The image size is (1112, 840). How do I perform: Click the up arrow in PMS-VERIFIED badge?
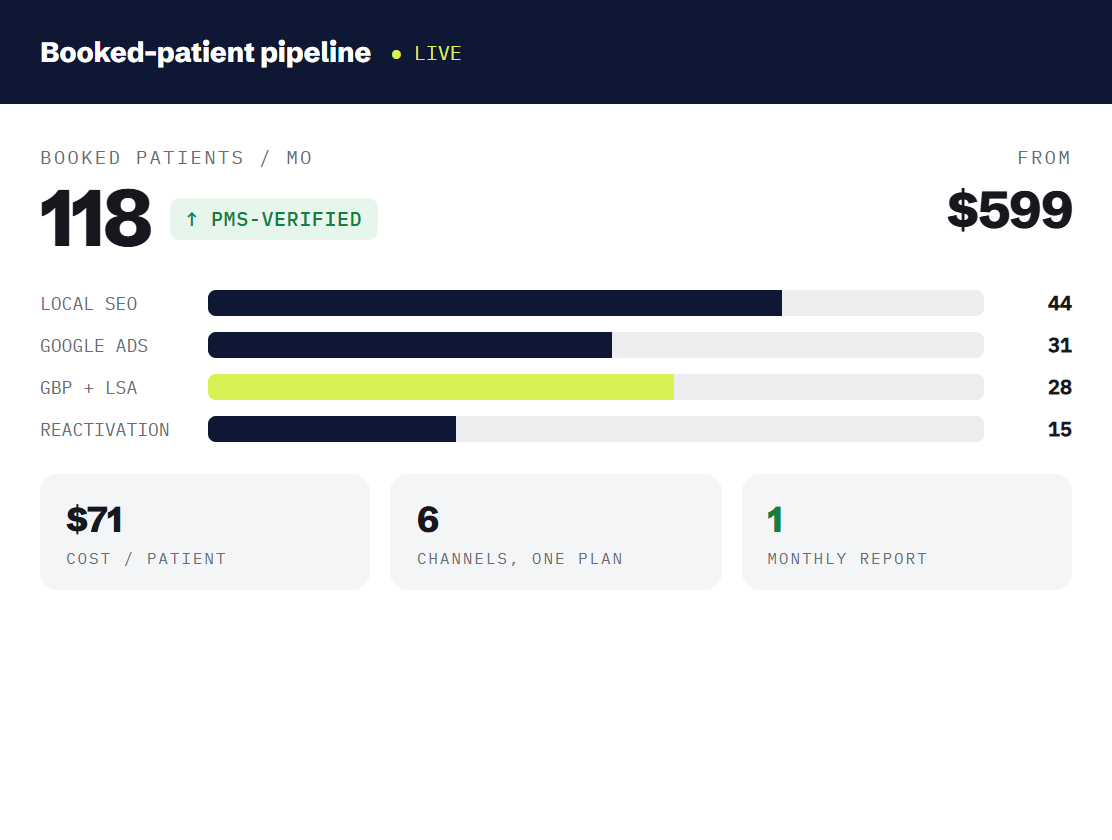click(x=191, y=219)
